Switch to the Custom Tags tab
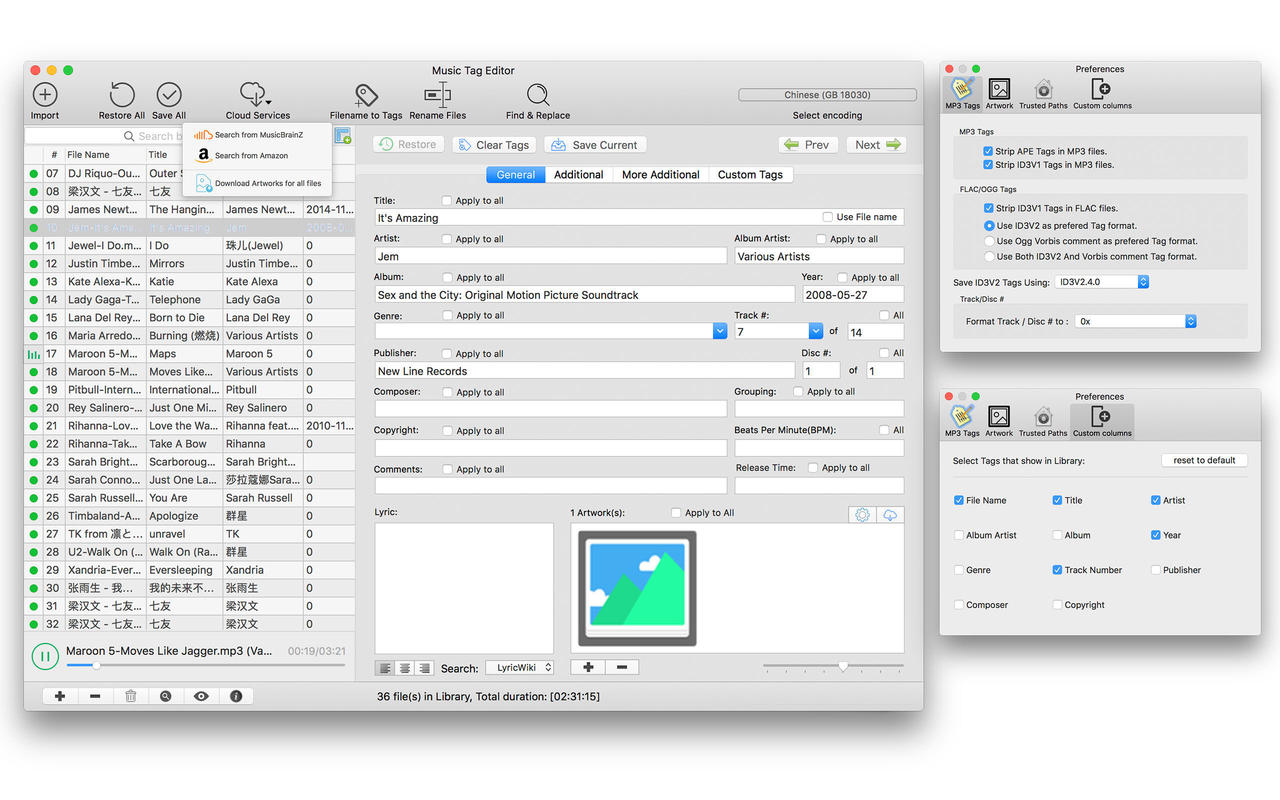 coord(750,174)
